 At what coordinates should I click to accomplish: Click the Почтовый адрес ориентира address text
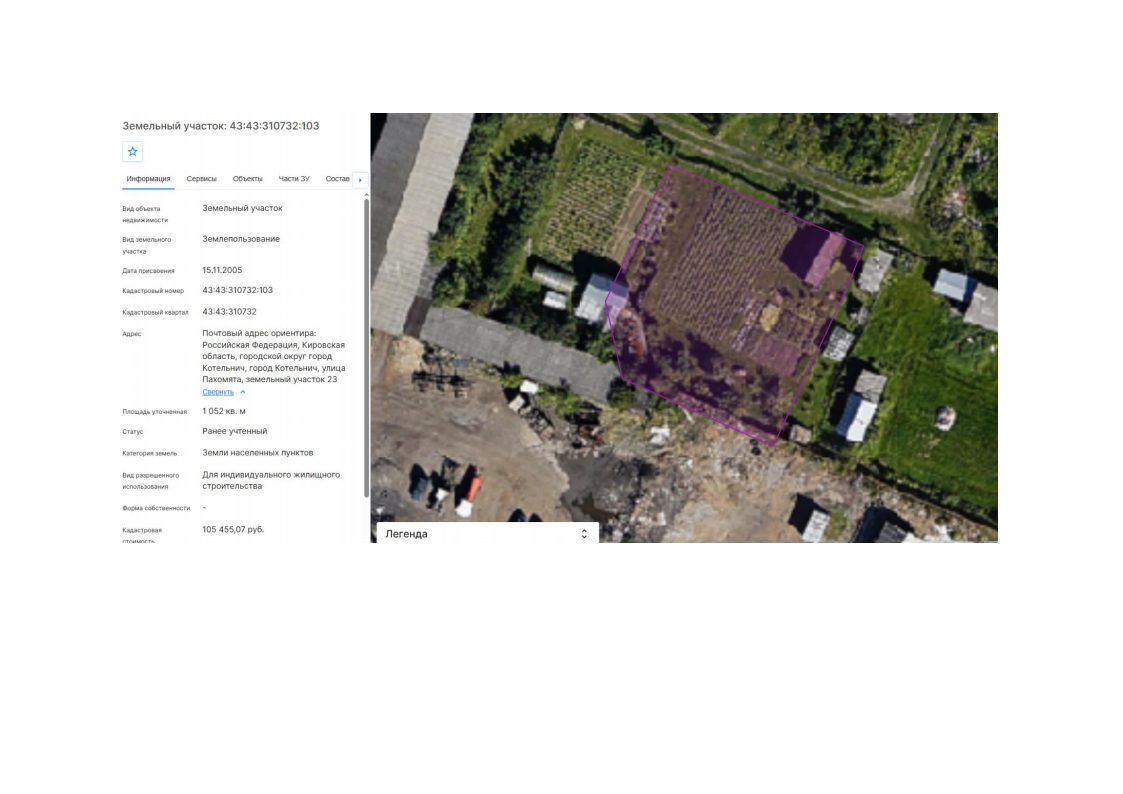click(x=274, y=357)
